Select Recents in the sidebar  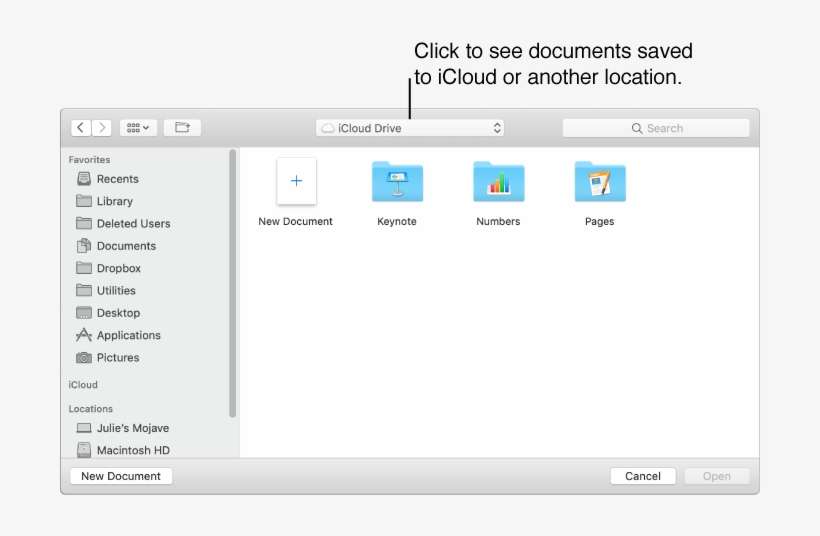pos(118,179)
